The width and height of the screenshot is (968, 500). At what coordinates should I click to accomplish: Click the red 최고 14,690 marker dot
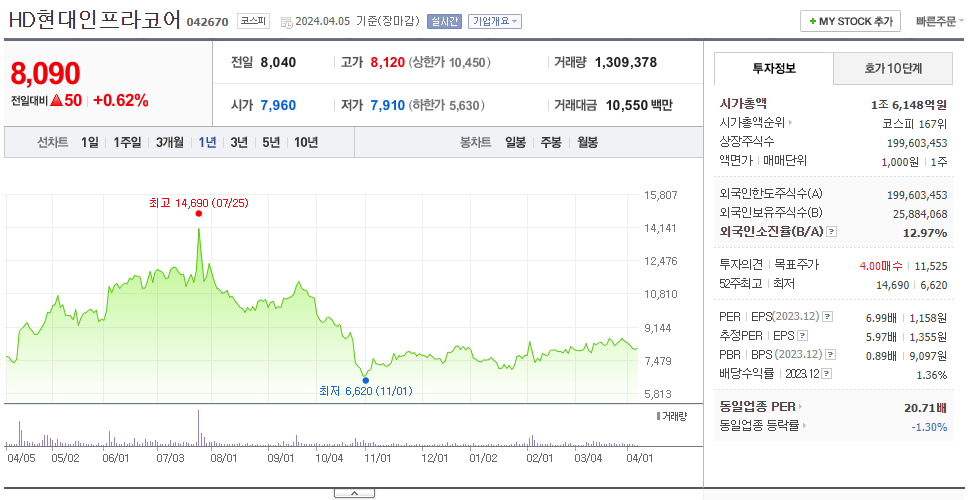(199, 214)
